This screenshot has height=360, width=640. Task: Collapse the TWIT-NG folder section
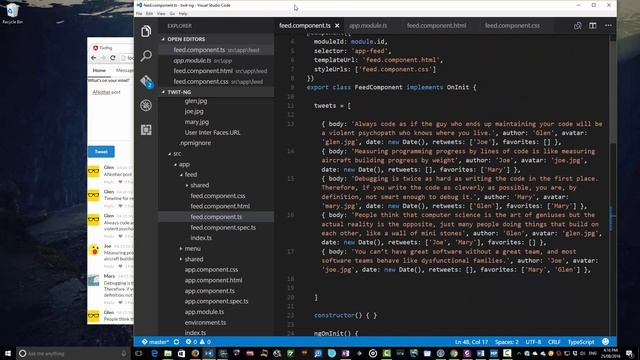tap(163, 92)
